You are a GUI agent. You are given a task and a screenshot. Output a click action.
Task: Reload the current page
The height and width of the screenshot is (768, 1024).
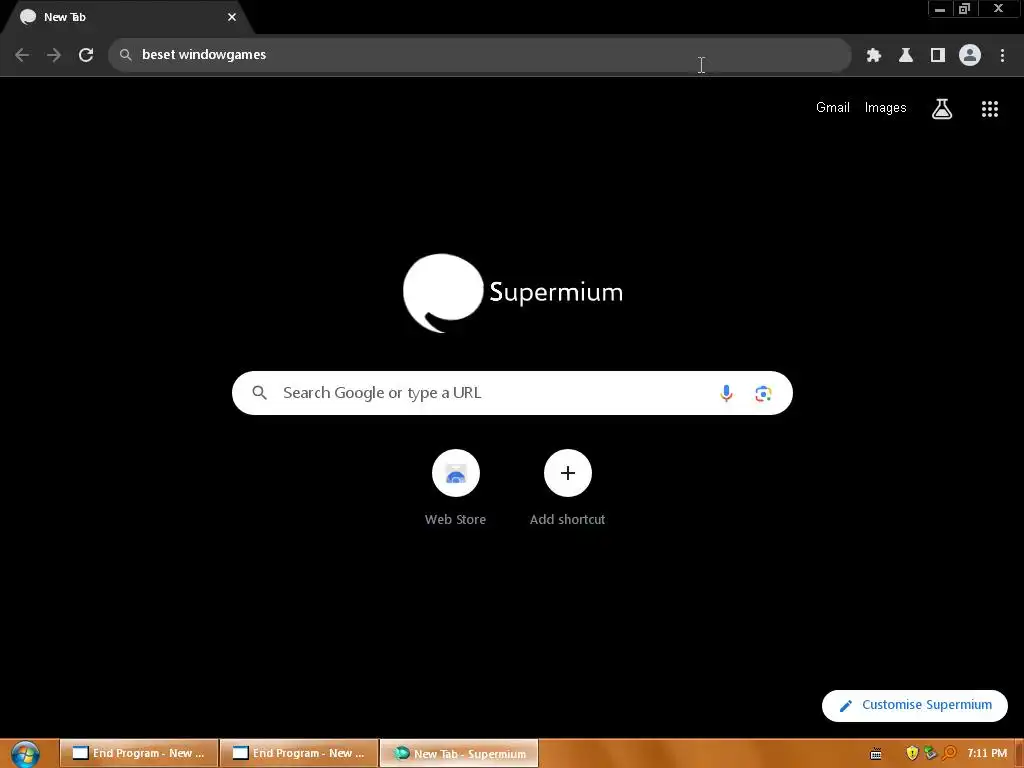[x=86, y=55]
